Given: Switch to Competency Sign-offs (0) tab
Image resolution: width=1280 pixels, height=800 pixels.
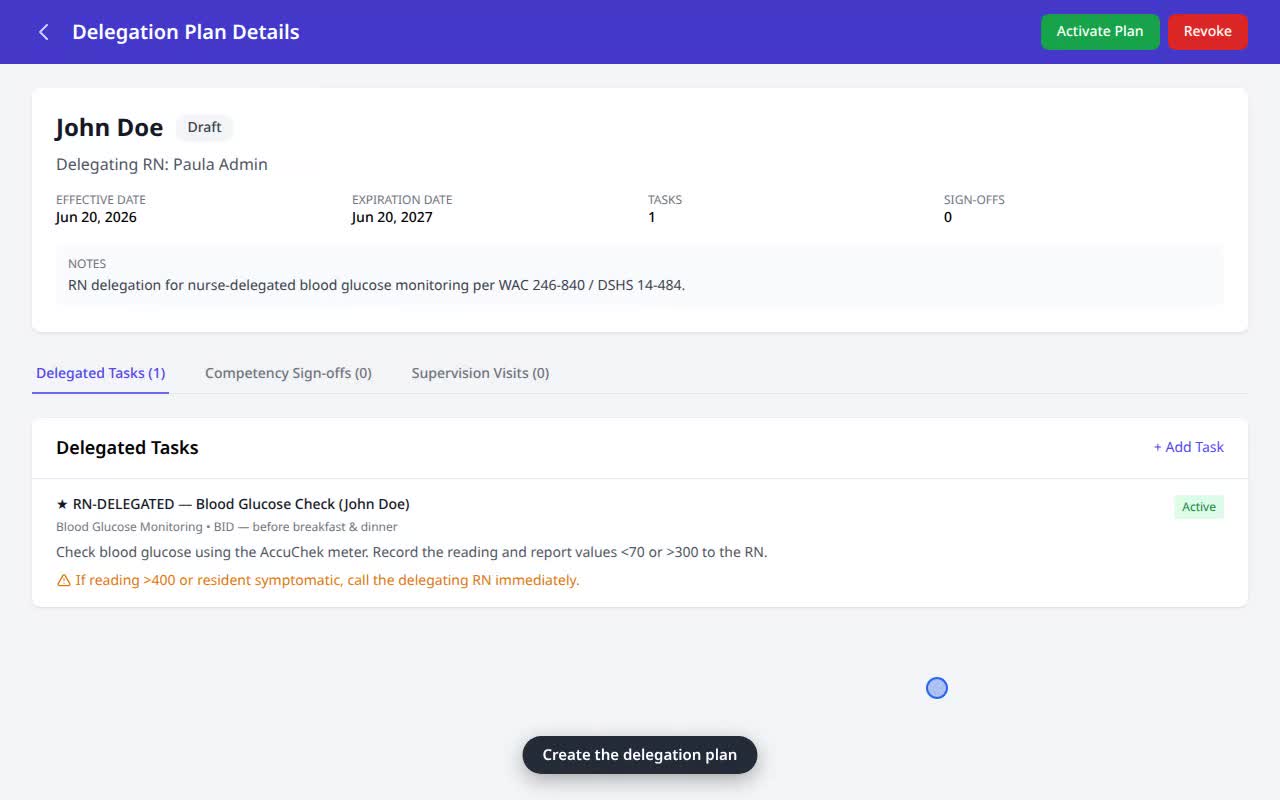Looking at the screenshot, I should [x=288, y=373].
